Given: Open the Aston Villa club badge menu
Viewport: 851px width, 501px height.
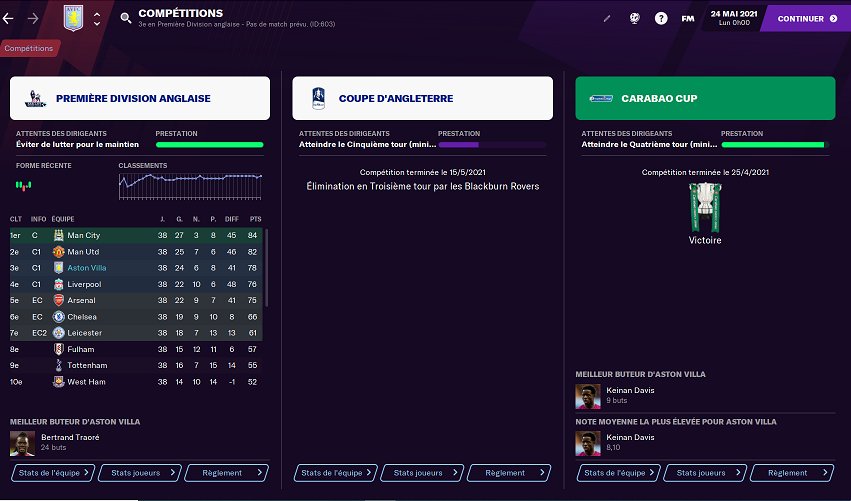Looking at the screenshot, I should (x=70, y=18).
